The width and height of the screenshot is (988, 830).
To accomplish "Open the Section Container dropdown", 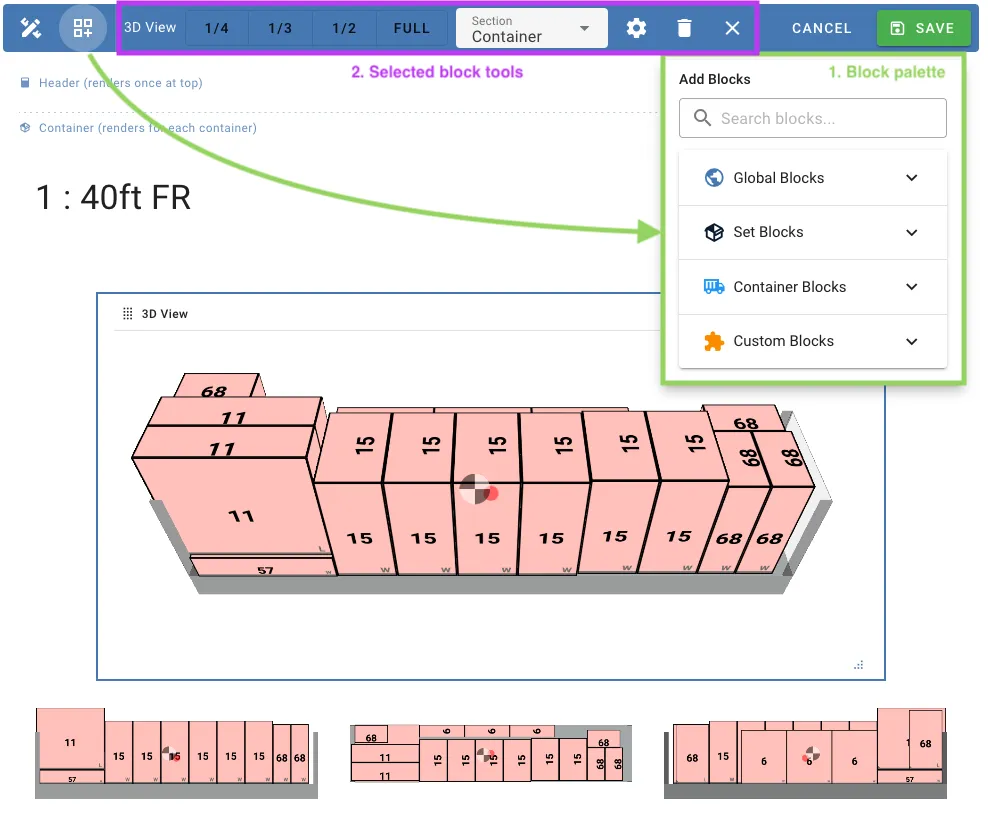I will click(x=532, y=28).
